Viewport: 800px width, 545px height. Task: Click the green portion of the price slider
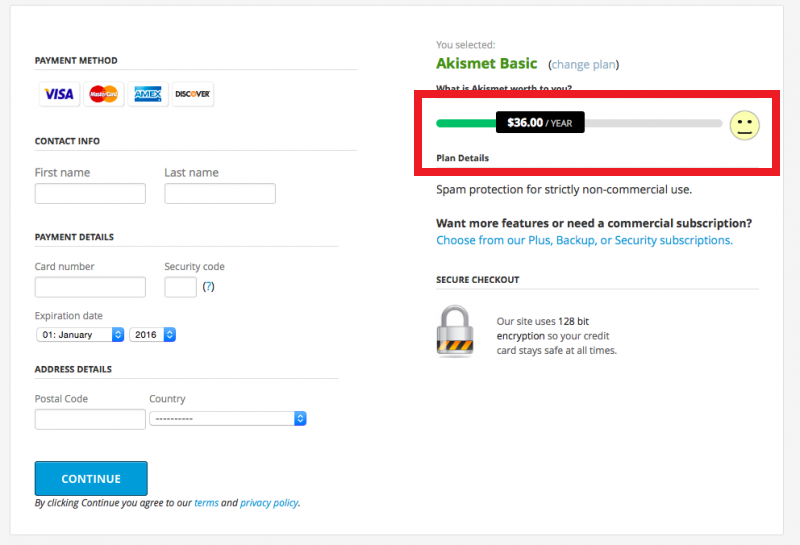(466, 123)
